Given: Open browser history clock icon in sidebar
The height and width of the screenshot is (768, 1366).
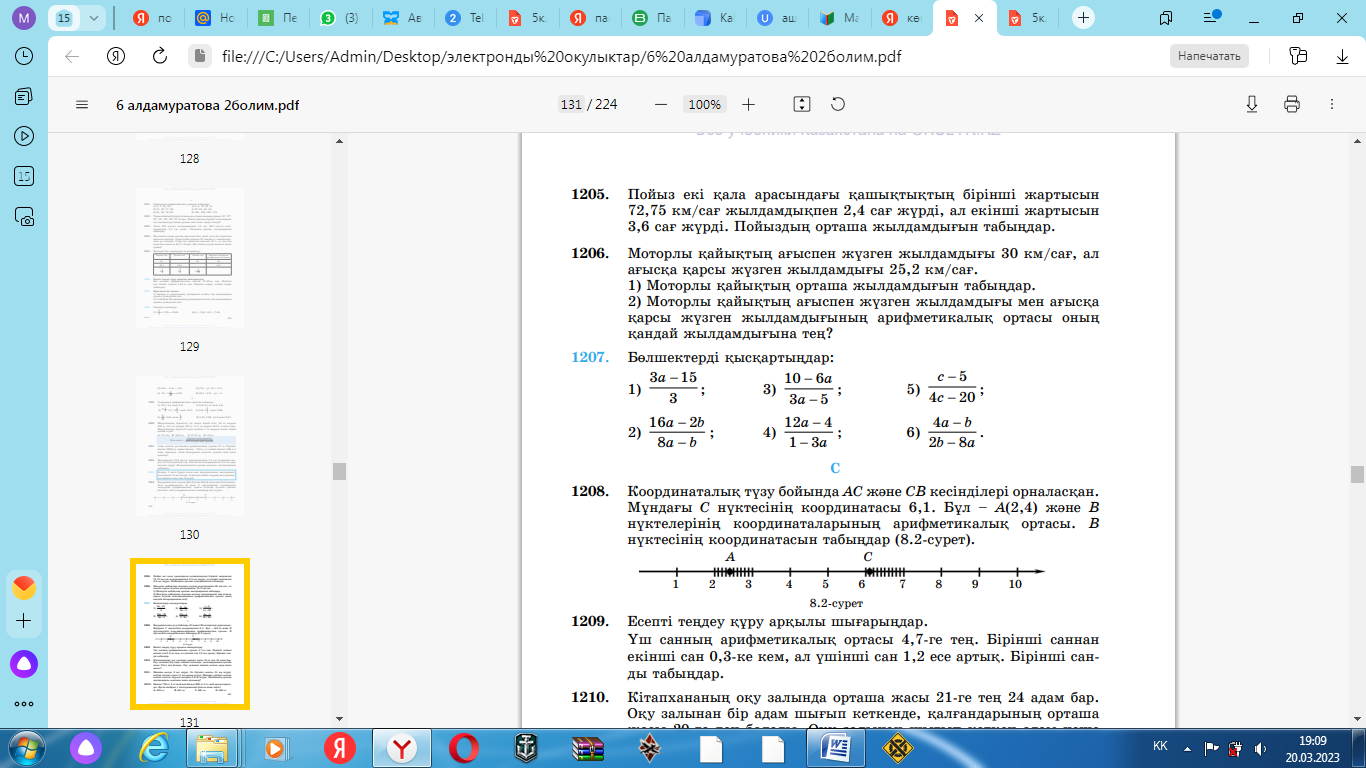Looking at the screenshot, I should pyautogui.click(x=25, y=56).
